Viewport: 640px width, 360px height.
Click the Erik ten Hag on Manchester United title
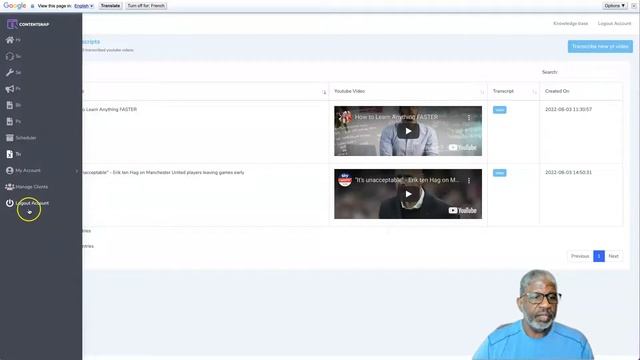tap(163, 173)
